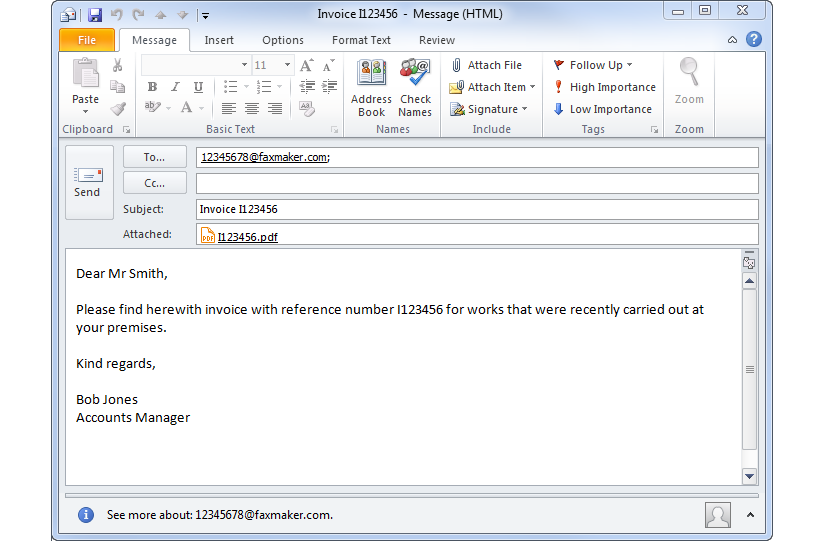The height and width of the screenshot is (541, 825).
Task: Open the Address Book
Action: point(371,88)
